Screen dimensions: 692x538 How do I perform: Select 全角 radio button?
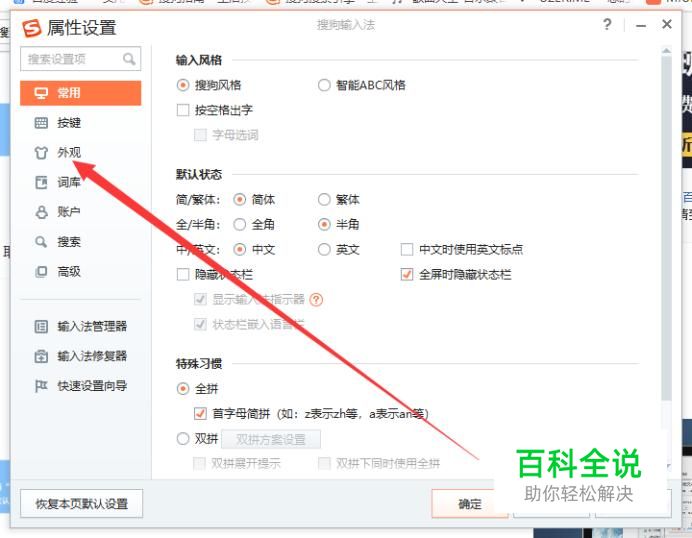[239, 225]
